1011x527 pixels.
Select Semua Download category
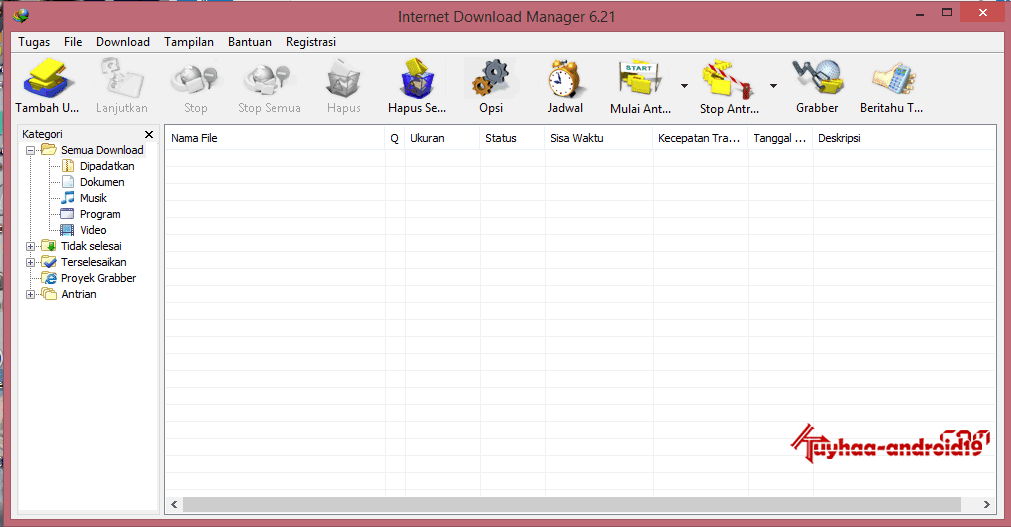point(102,150)
